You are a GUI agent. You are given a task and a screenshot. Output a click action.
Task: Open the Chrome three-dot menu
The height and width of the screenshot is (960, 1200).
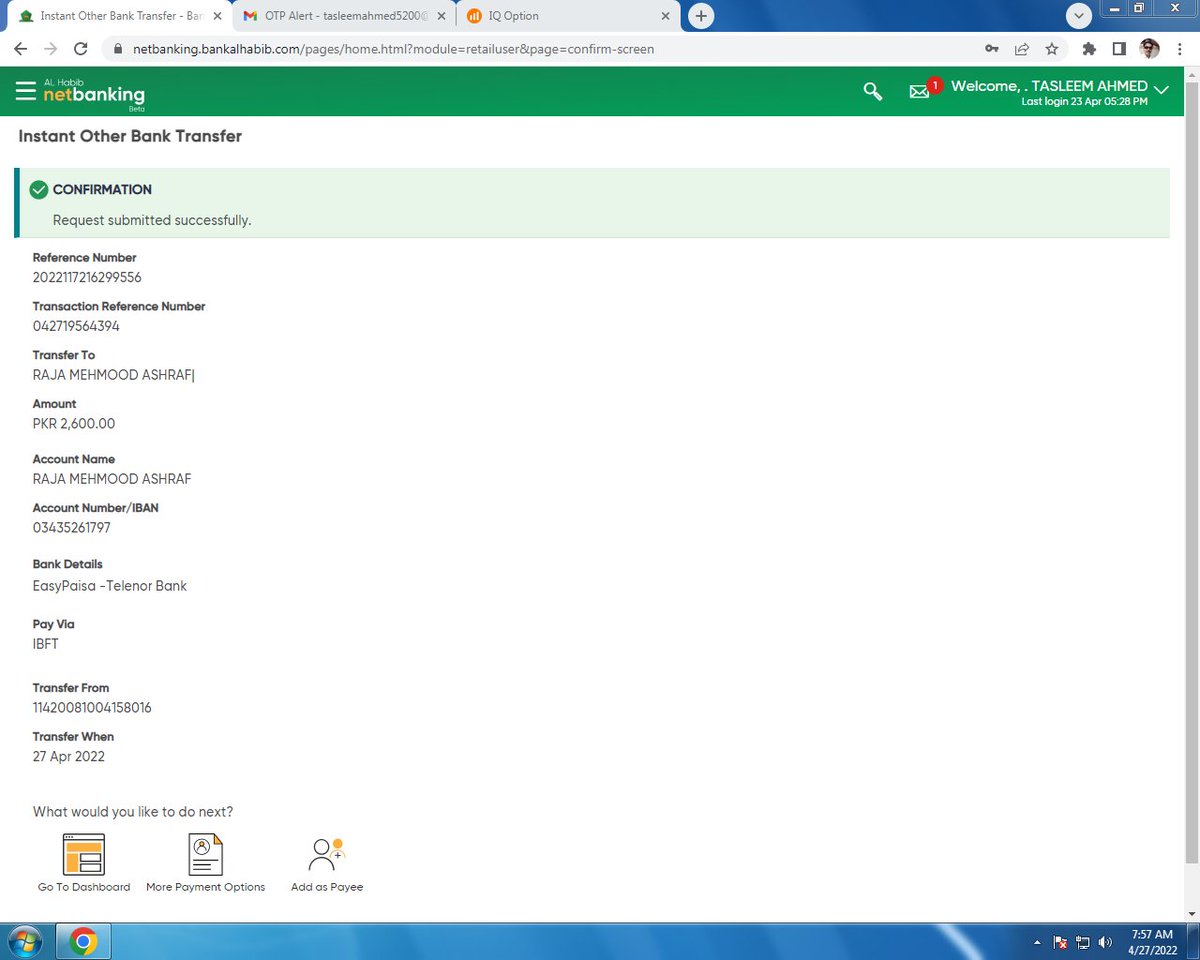[x=1179, y=48]
